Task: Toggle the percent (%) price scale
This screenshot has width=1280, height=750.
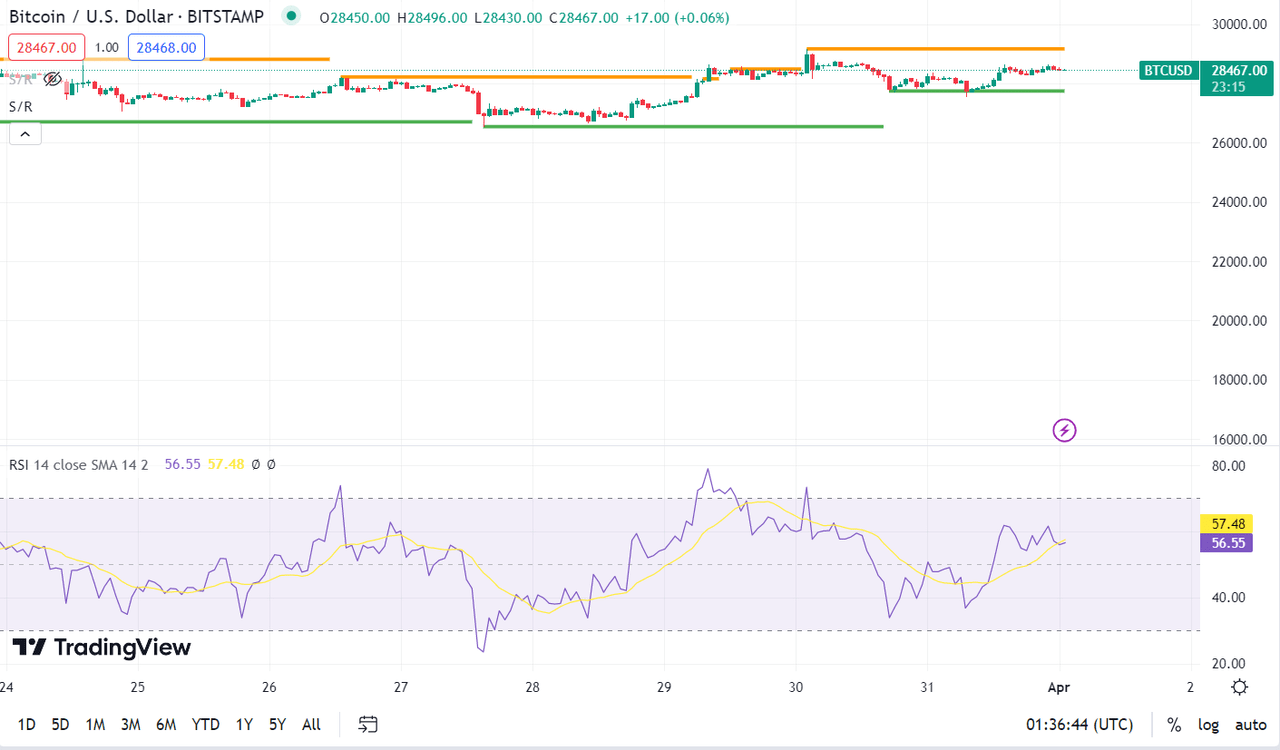Action: 1174,725
